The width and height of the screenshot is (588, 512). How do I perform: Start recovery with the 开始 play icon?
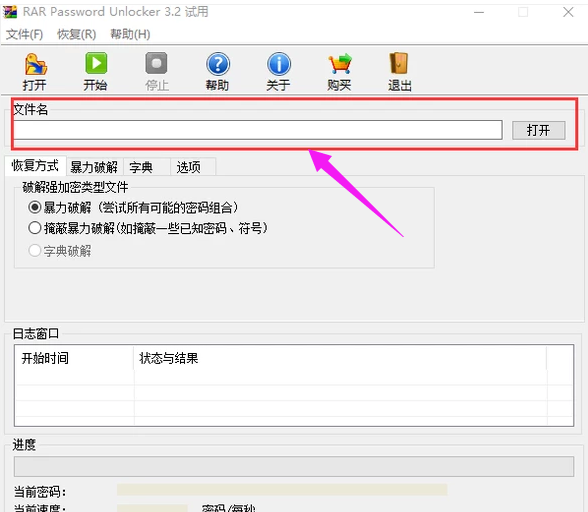click(x=96, y=63)
